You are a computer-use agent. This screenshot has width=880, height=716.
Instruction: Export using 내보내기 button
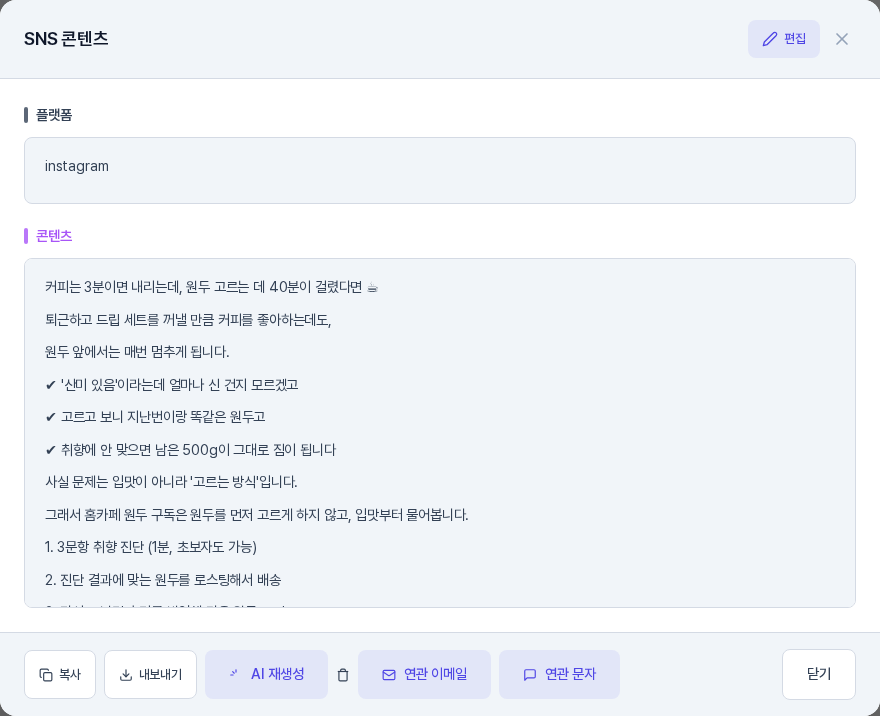150,674
